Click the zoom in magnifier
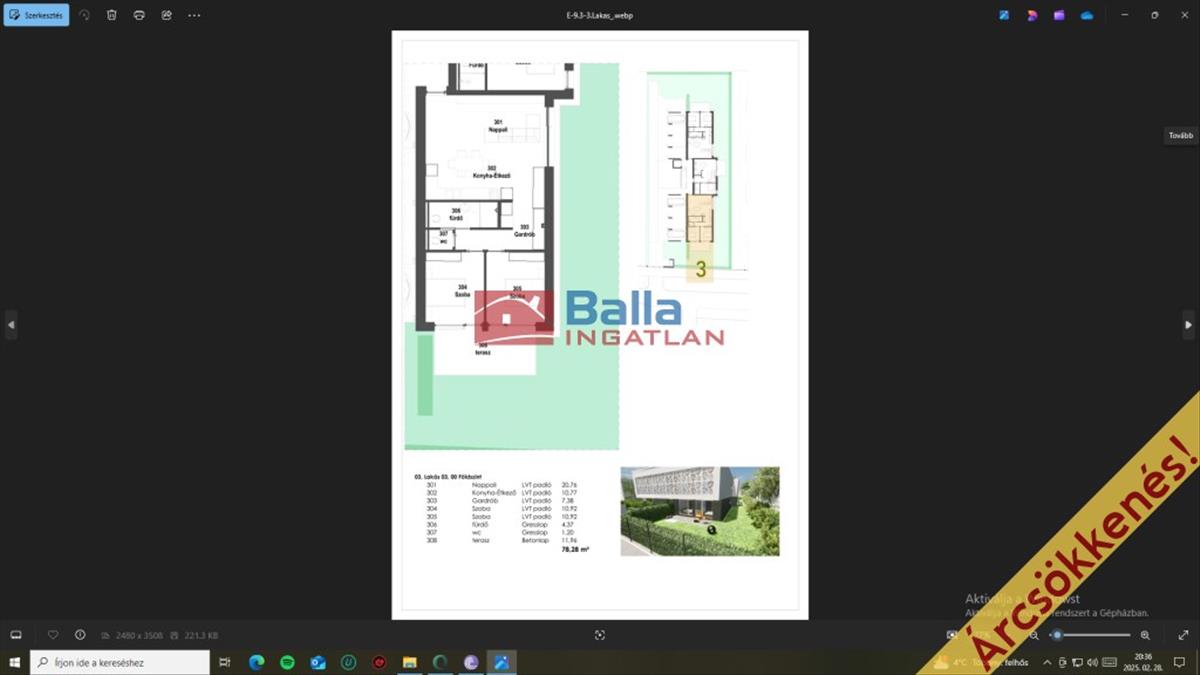1200x675 pixels. [1145, 635]
